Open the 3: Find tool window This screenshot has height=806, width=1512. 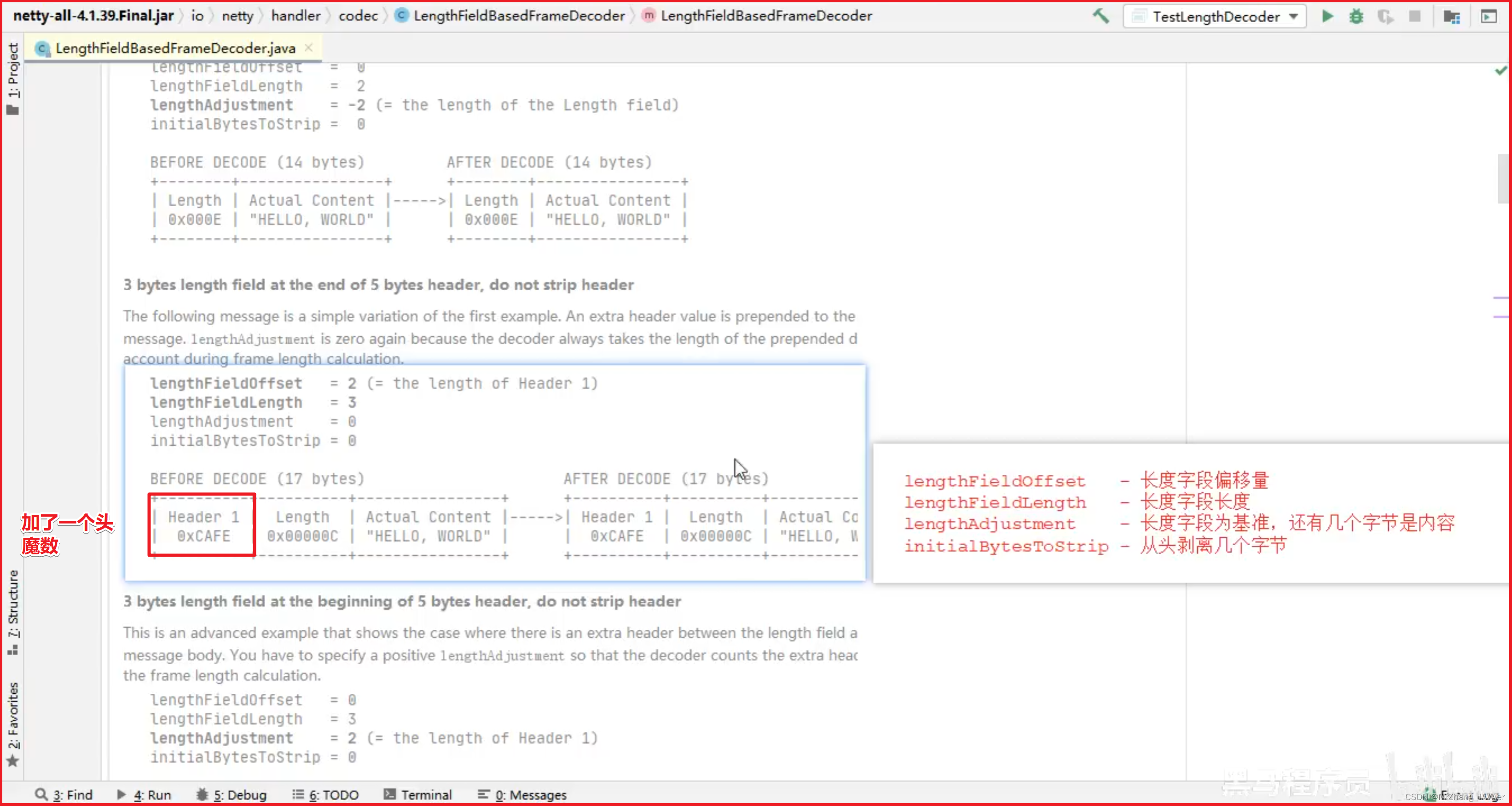64,794
